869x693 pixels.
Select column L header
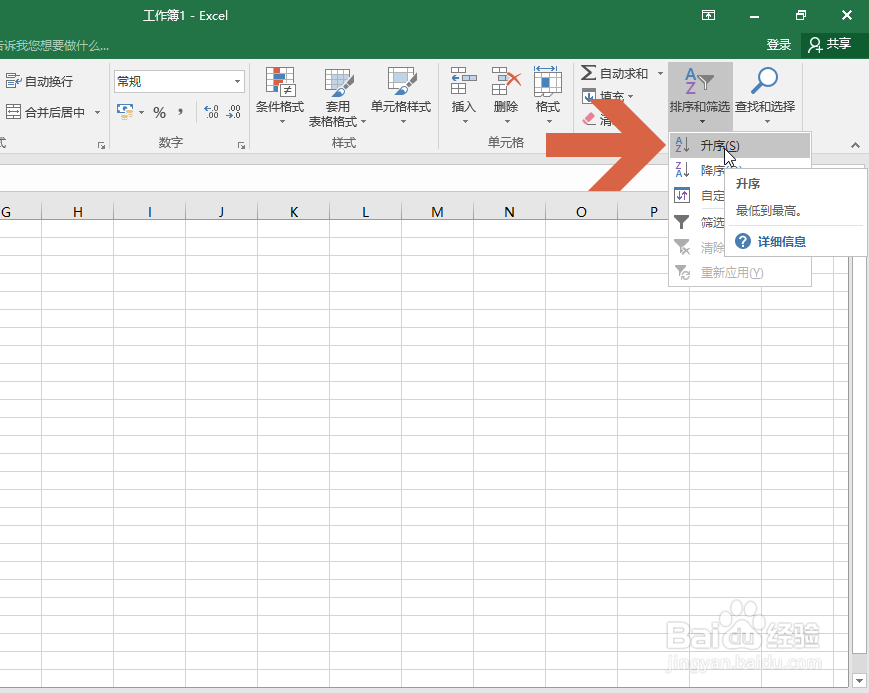click(x=366, y=212)
